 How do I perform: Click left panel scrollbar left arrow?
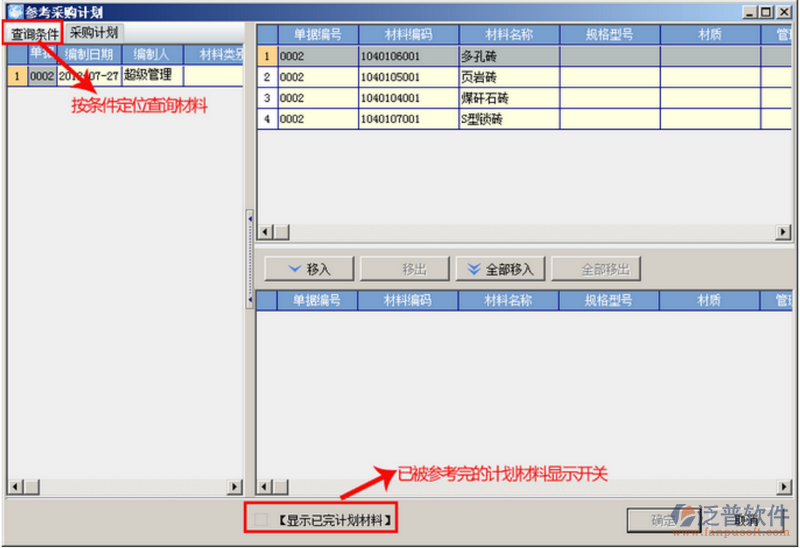pos(15,487)
